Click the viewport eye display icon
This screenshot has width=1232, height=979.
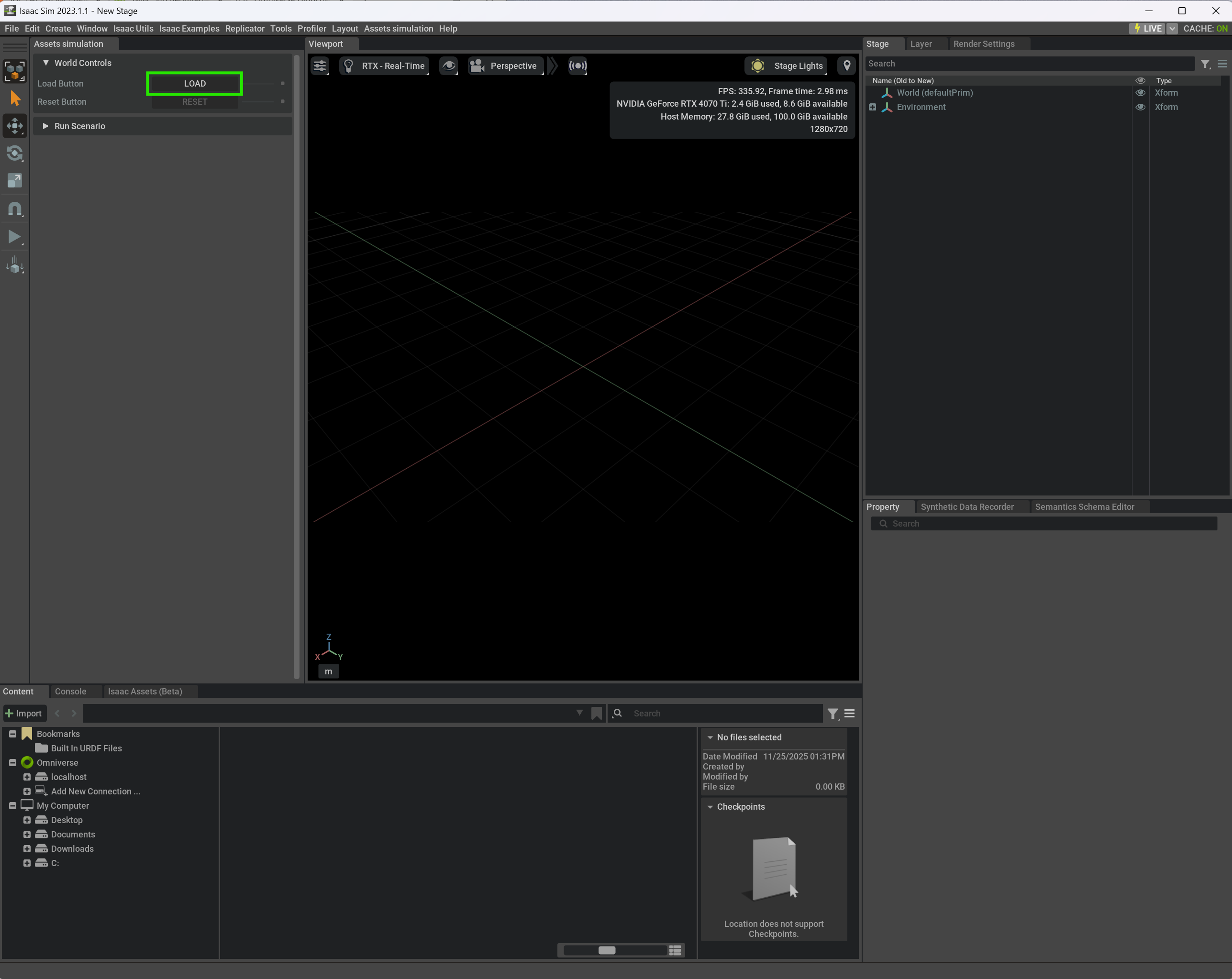[449, 66]
